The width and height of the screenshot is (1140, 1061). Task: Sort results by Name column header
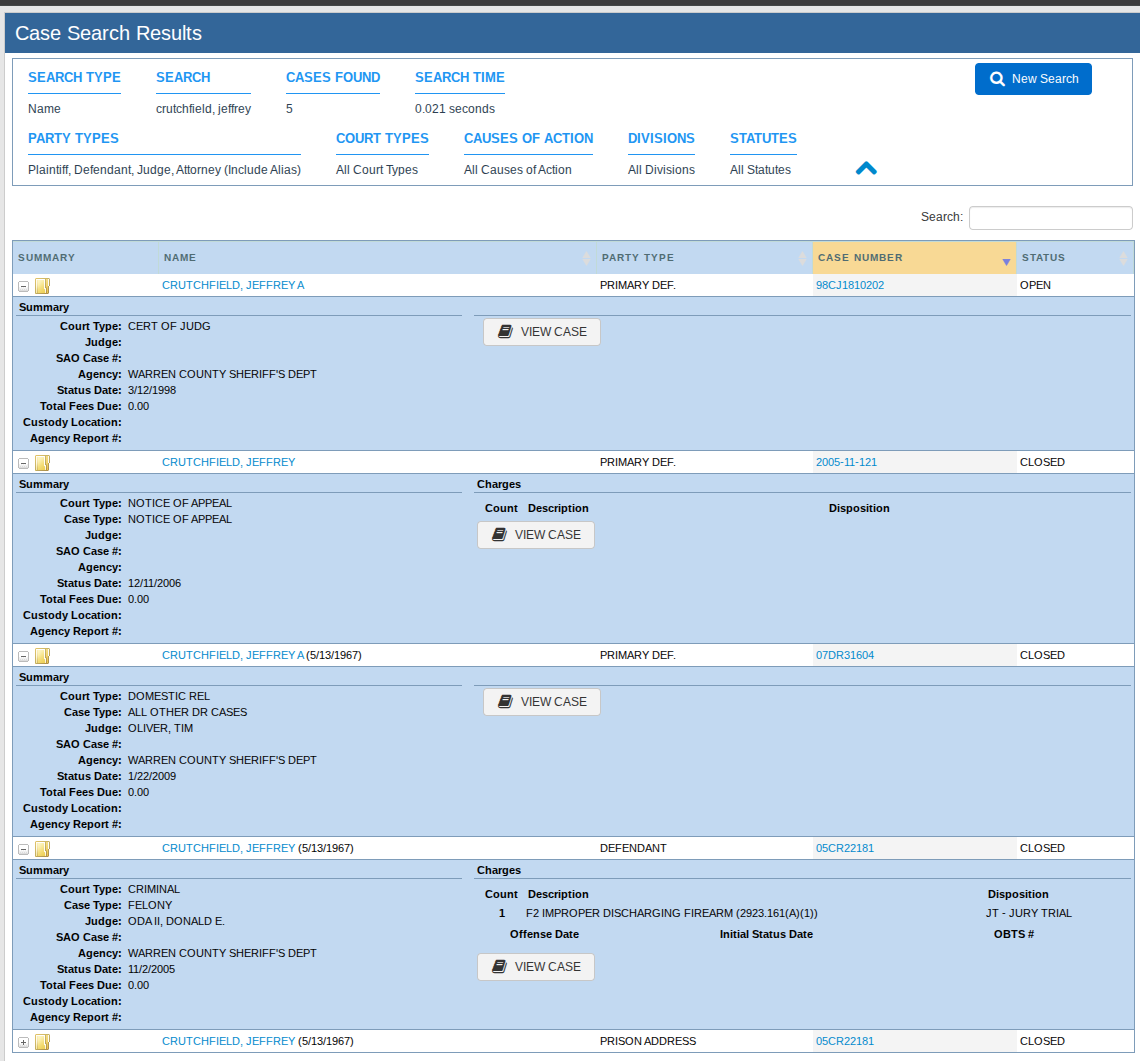click(377, 257)
